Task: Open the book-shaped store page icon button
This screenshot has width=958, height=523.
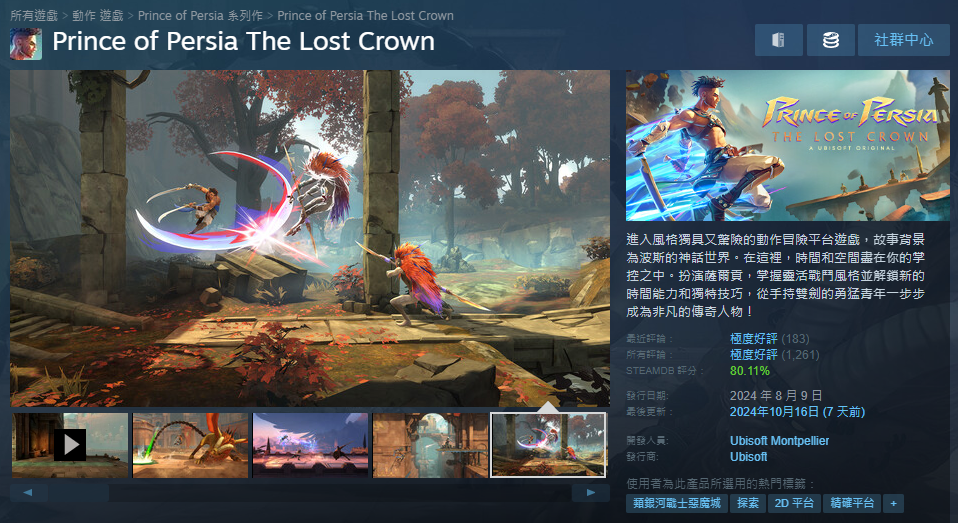Action: click(778, 40)
